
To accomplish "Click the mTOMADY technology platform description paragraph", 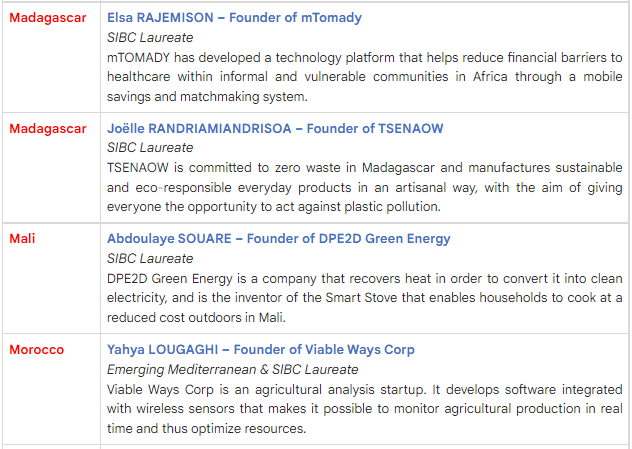I will coord(364,77).
